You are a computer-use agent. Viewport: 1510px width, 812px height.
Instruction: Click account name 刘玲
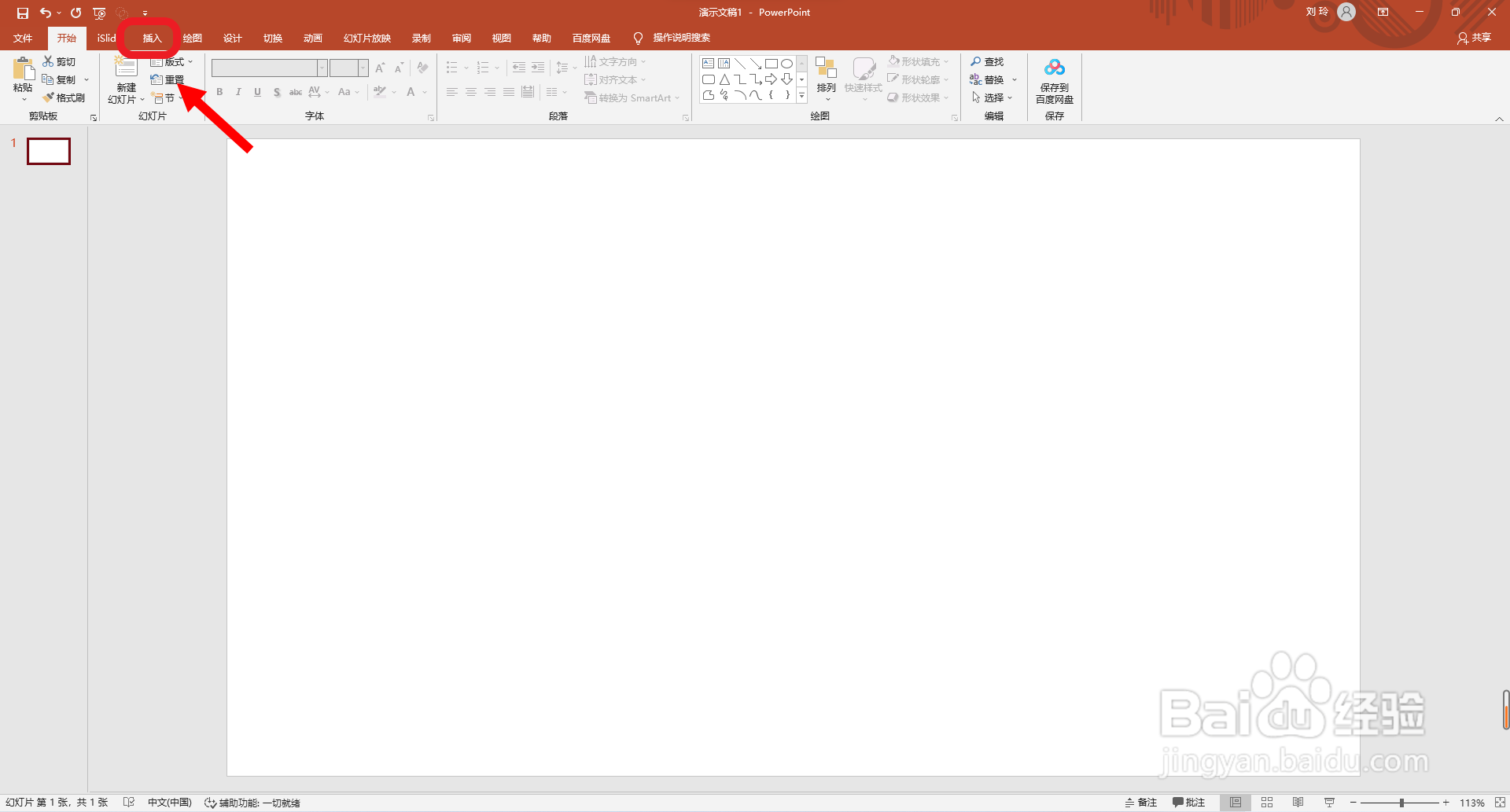1317,12
